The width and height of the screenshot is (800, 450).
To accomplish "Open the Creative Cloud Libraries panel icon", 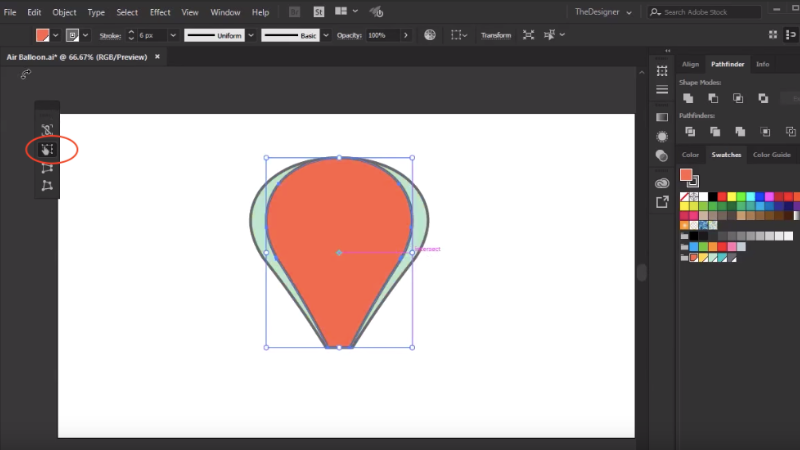I will point(662,183).
